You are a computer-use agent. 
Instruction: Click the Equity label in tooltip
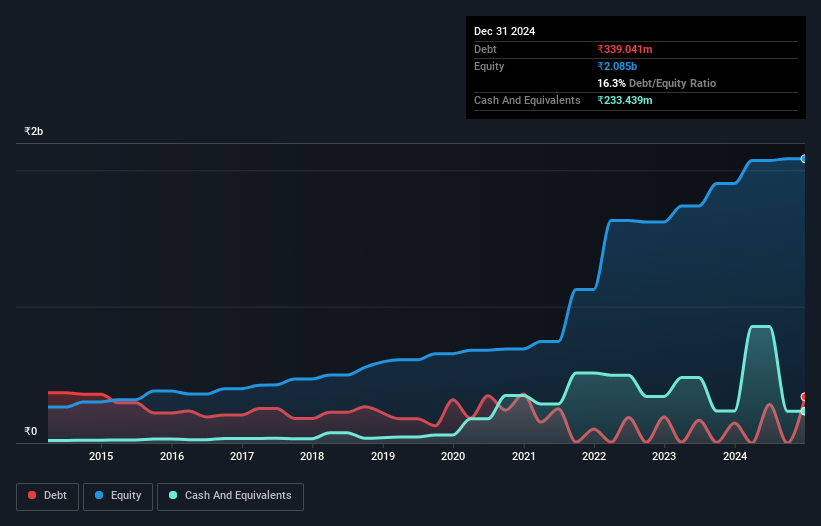(x=489, y=66)
